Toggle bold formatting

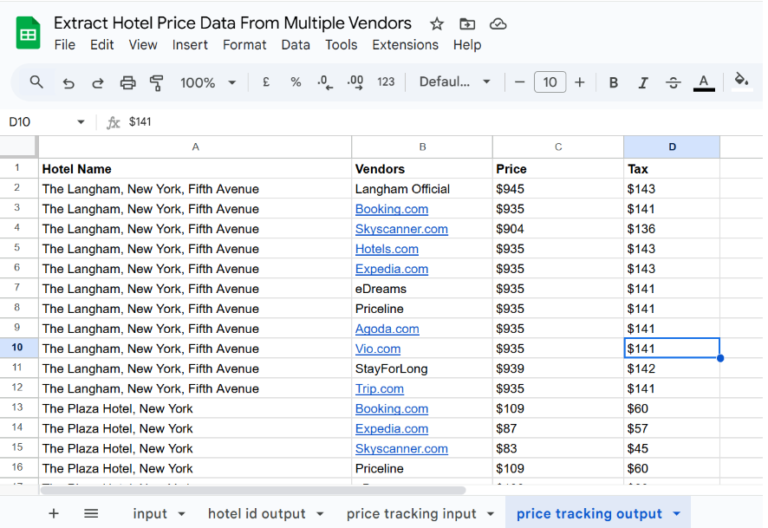coord(613,83)
